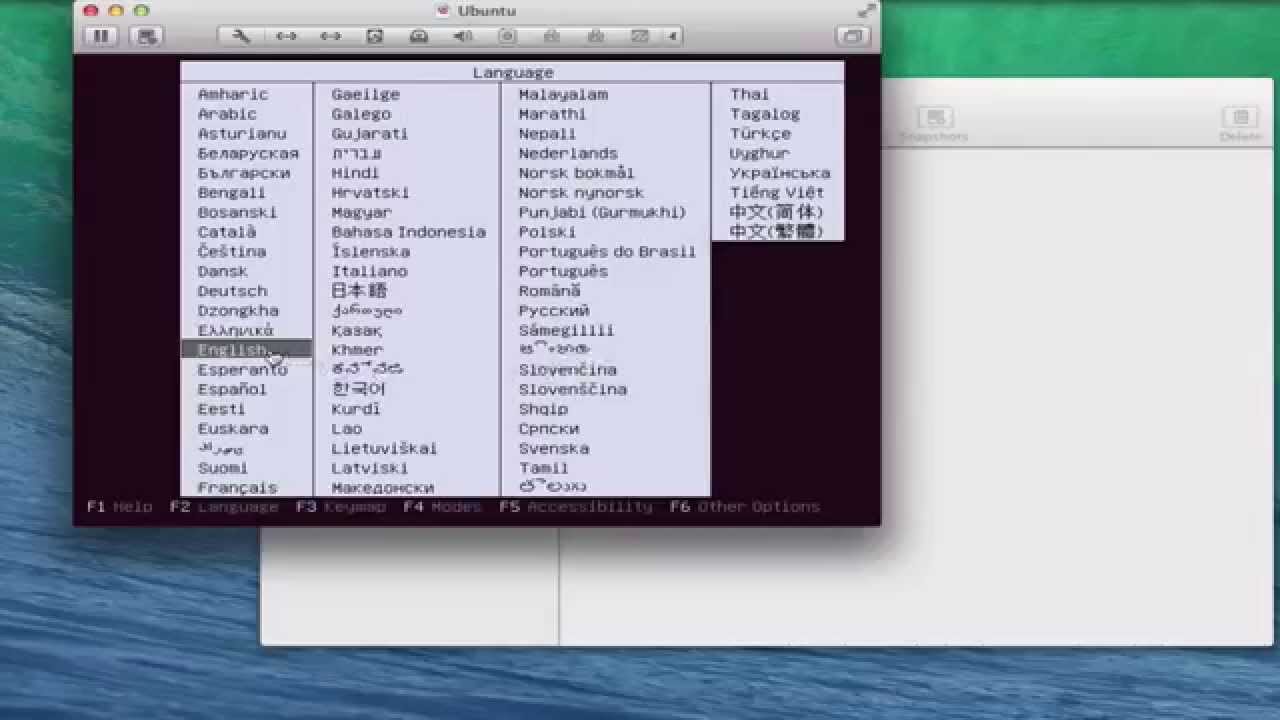The width and height of the screenshot is (1280, 720).
Task: Select Dzongkha language
Action: (238, 310)
